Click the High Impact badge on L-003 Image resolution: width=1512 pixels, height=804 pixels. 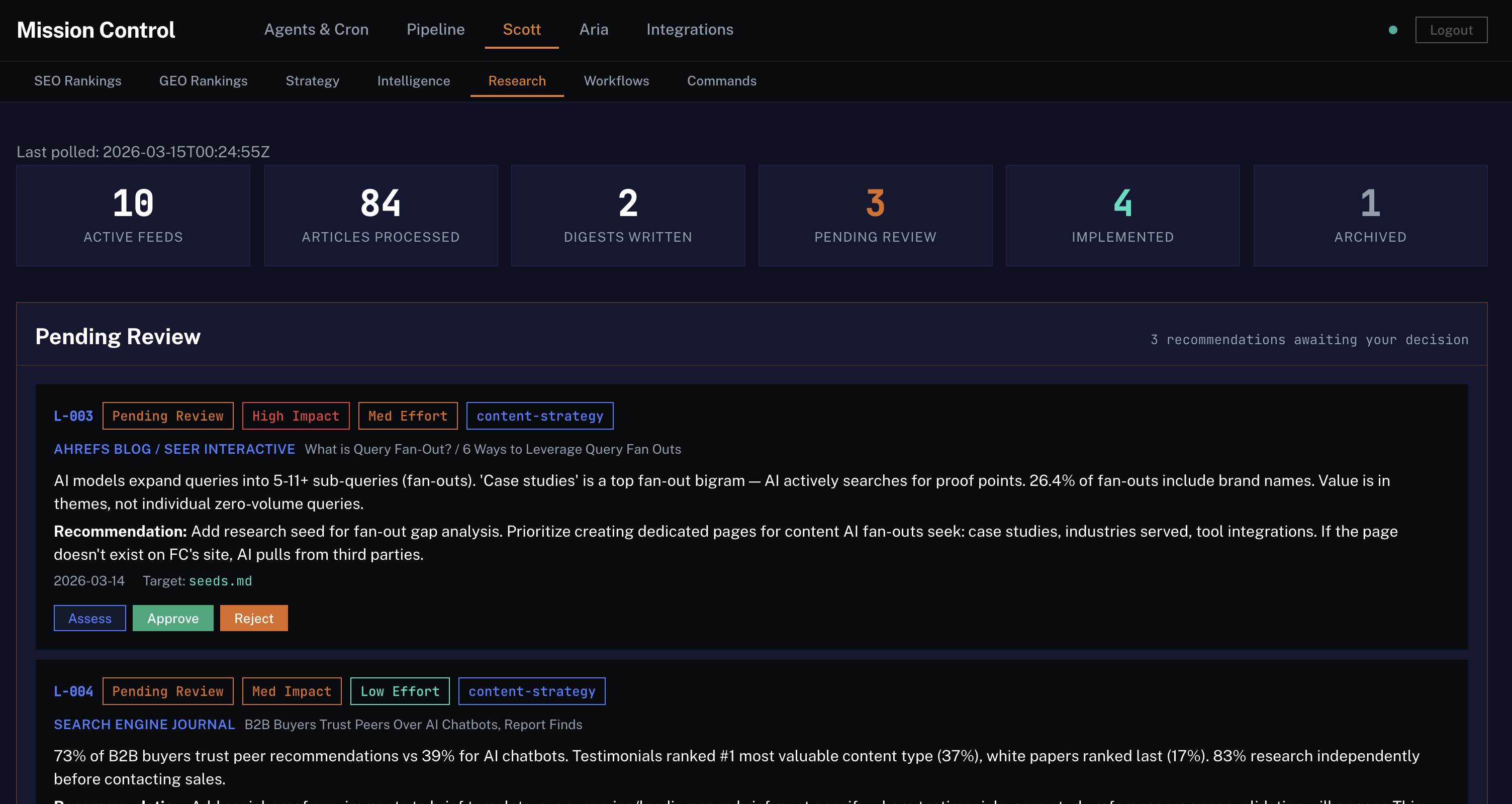click(x=296, y=416)
